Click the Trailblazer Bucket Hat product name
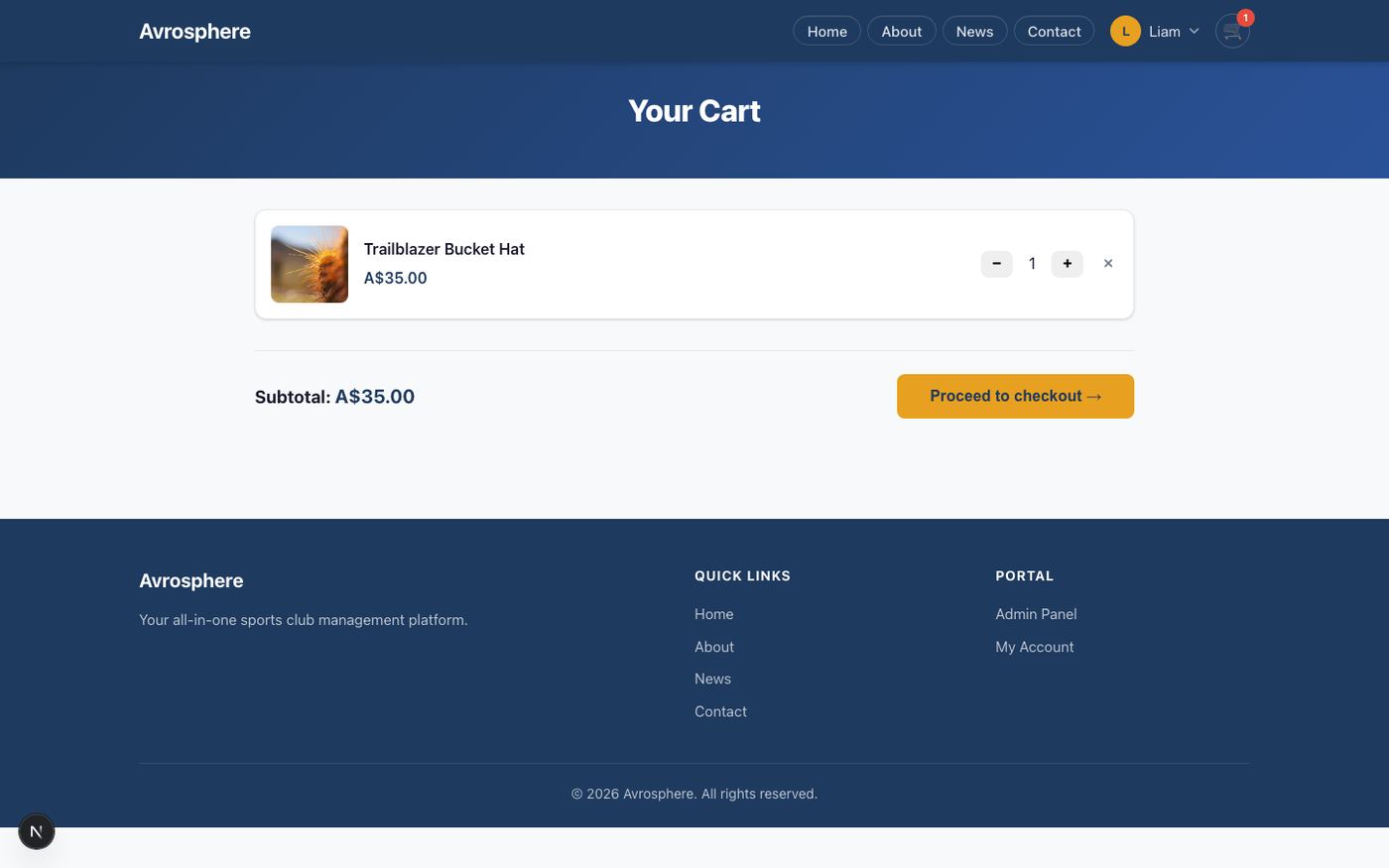This screenshot has width=1389, height=868. click(443, 249)
